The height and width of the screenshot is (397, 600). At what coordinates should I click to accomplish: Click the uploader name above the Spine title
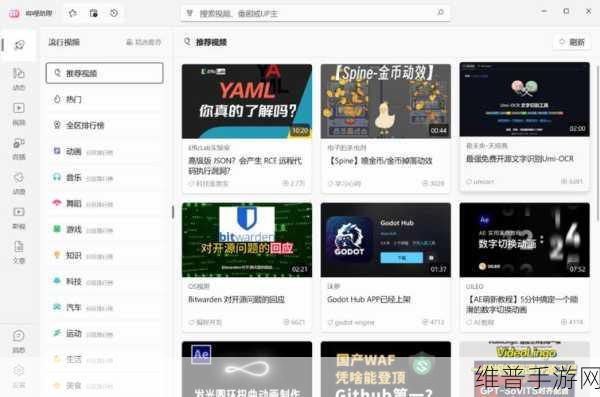point(347,148)
